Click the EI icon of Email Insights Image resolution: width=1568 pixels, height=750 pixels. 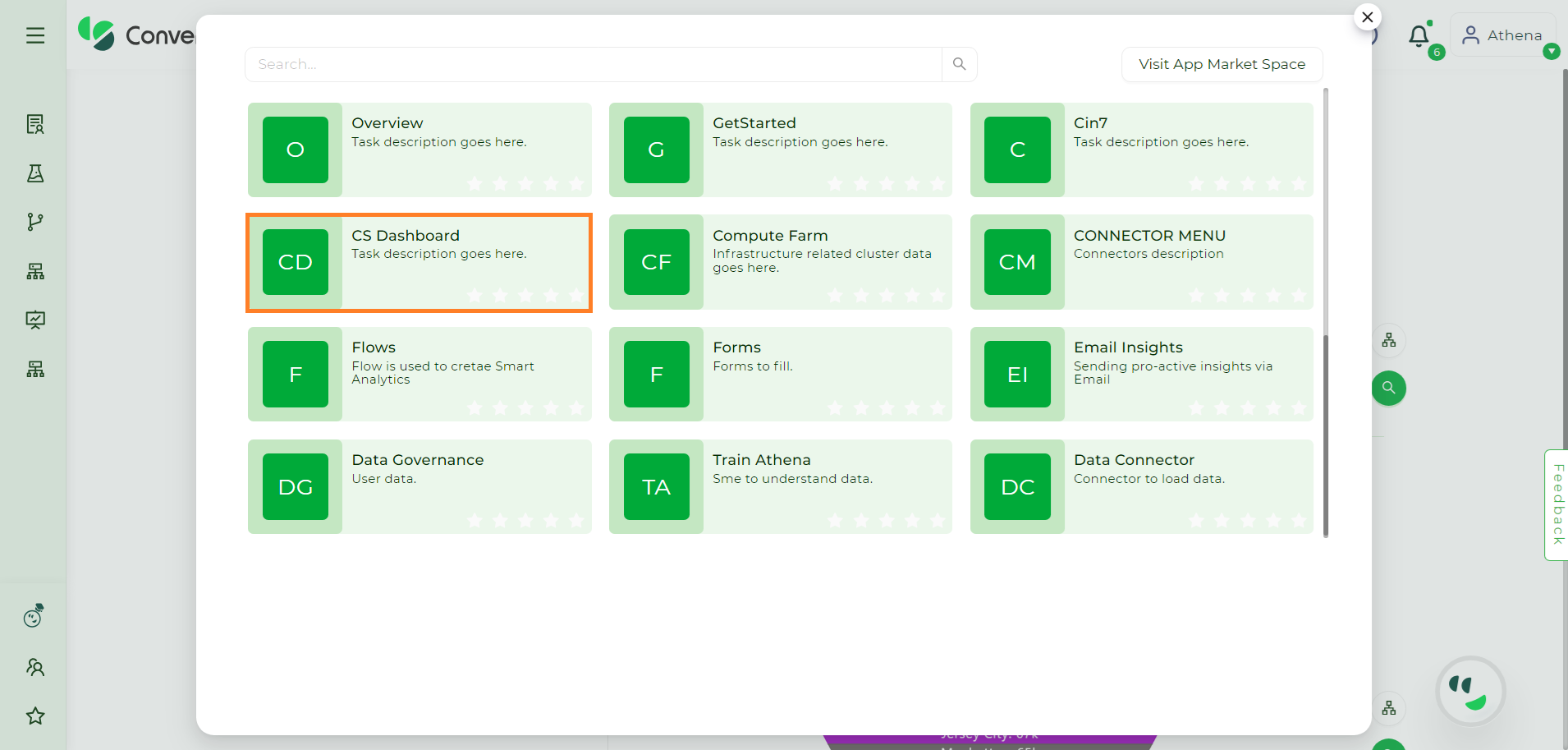click(x=1017, y=375)
